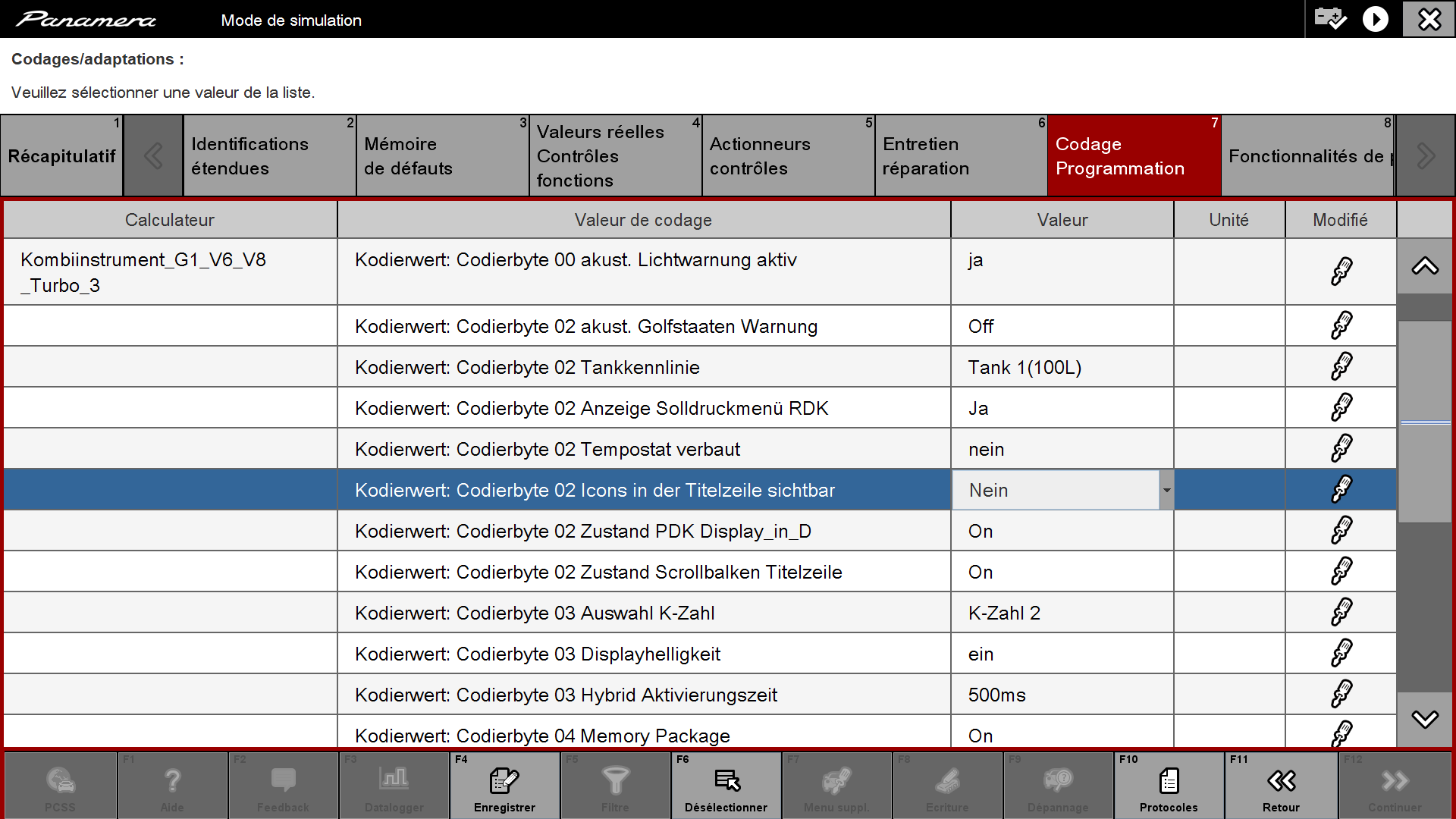Viewport: 1456px width, 819px height.
Task: Click modified icon for PDK Display_in_D row
Action: (1341, 531)
